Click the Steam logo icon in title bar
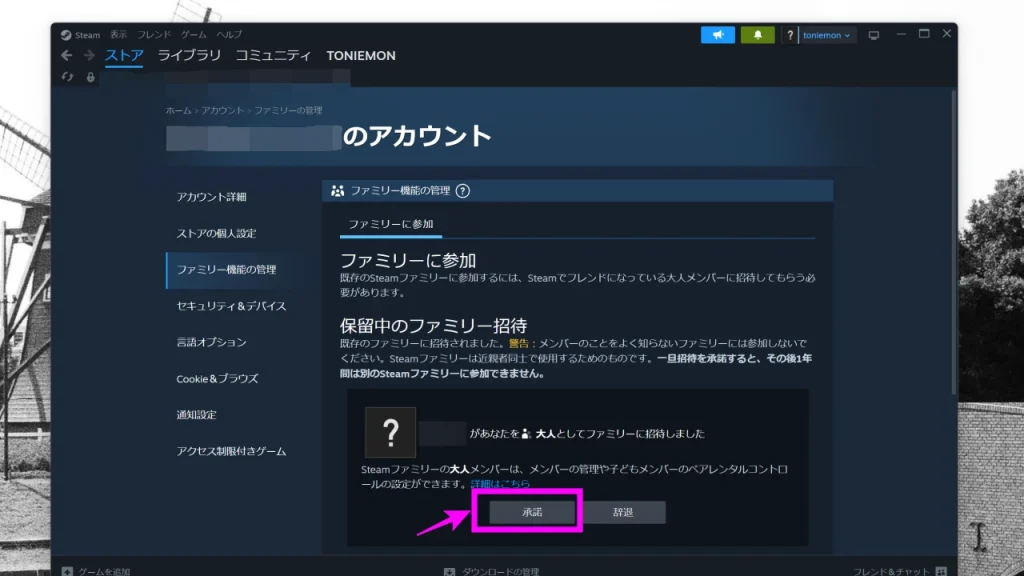The width and height of the screenshot is (1024, 576). tap(66, 35)
